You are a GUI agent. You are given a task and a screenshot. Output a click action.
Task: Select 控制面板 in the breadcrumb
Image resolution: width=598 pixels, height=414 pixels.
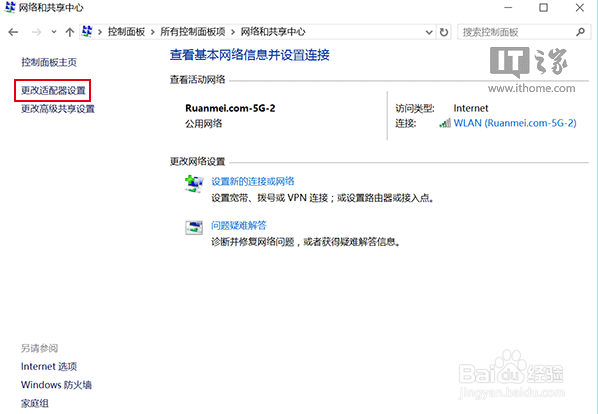[x=126, y=32]
